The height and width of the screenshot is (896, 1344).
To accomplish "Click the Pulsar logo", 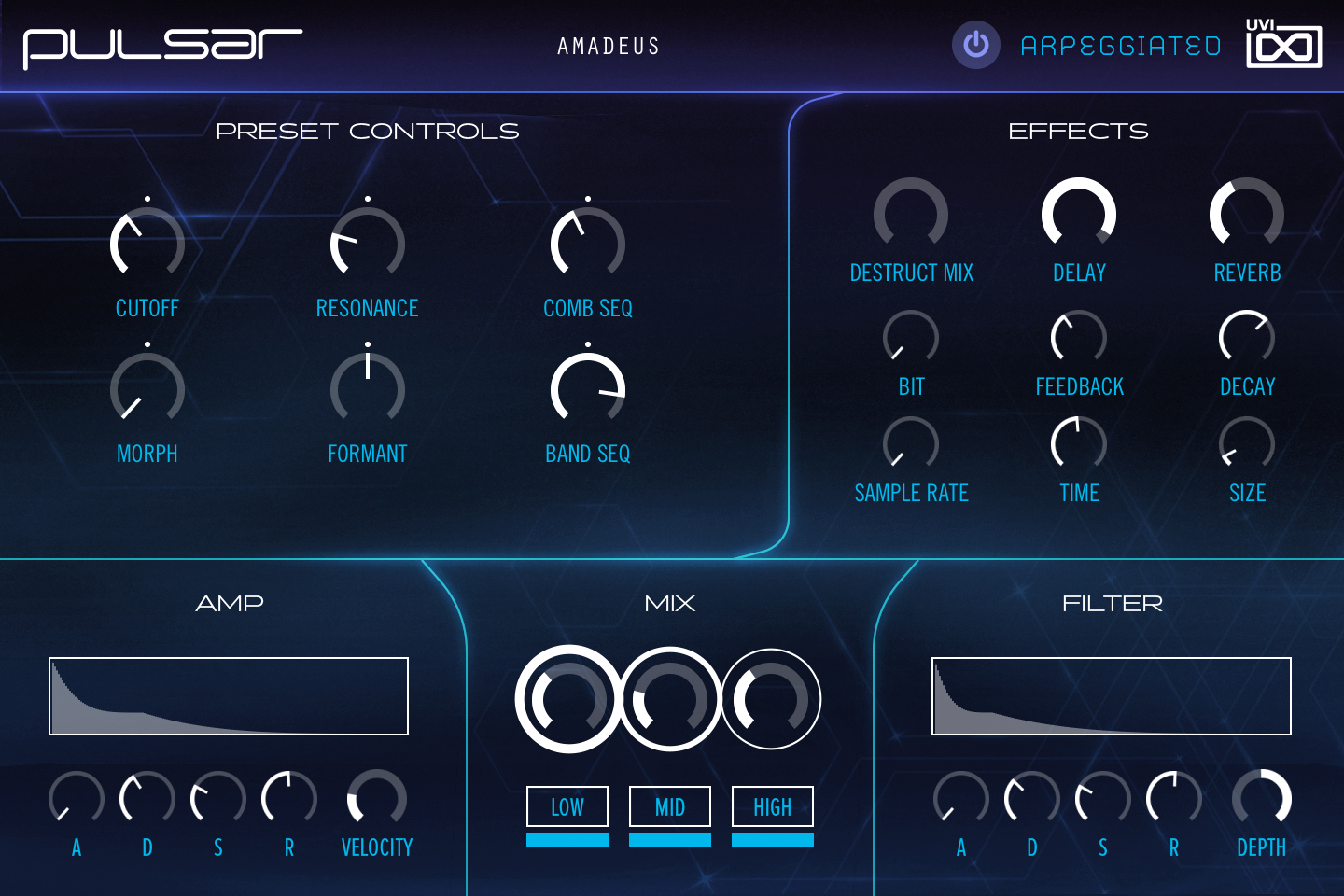I will click(162, 48).
